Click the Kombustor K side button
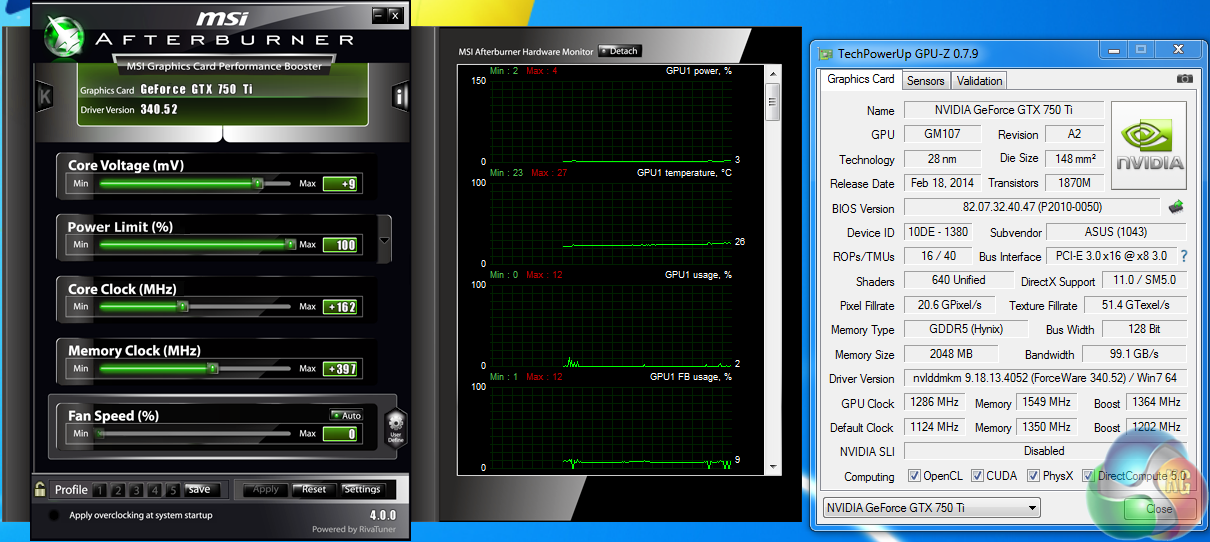Image resolution: width=1210 pixels, height=542 pixels. pyautogui.click(x=45, y=97)
